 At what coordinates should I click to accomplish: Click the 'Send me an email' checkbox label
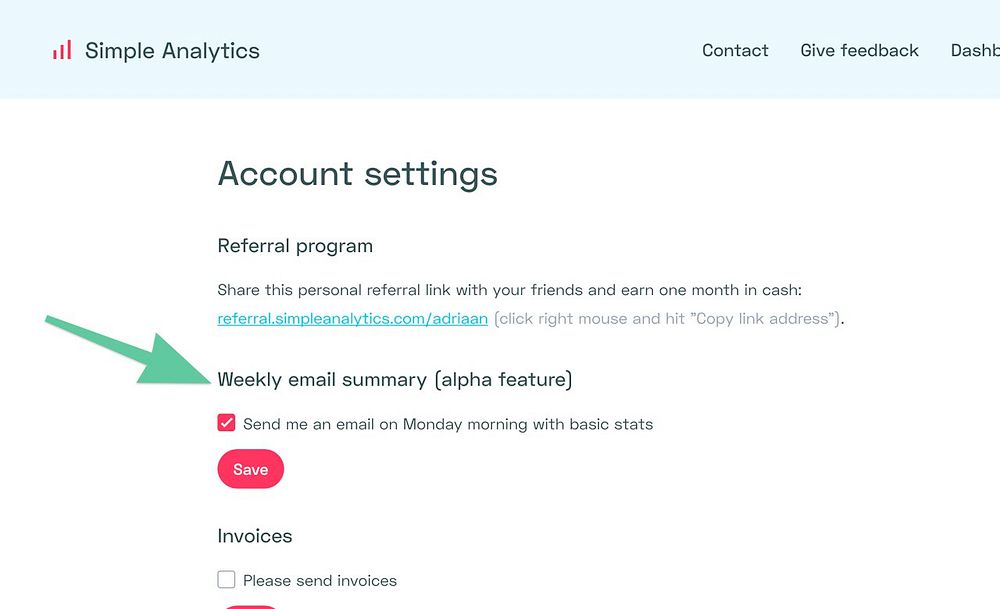(x=448, y=424)
